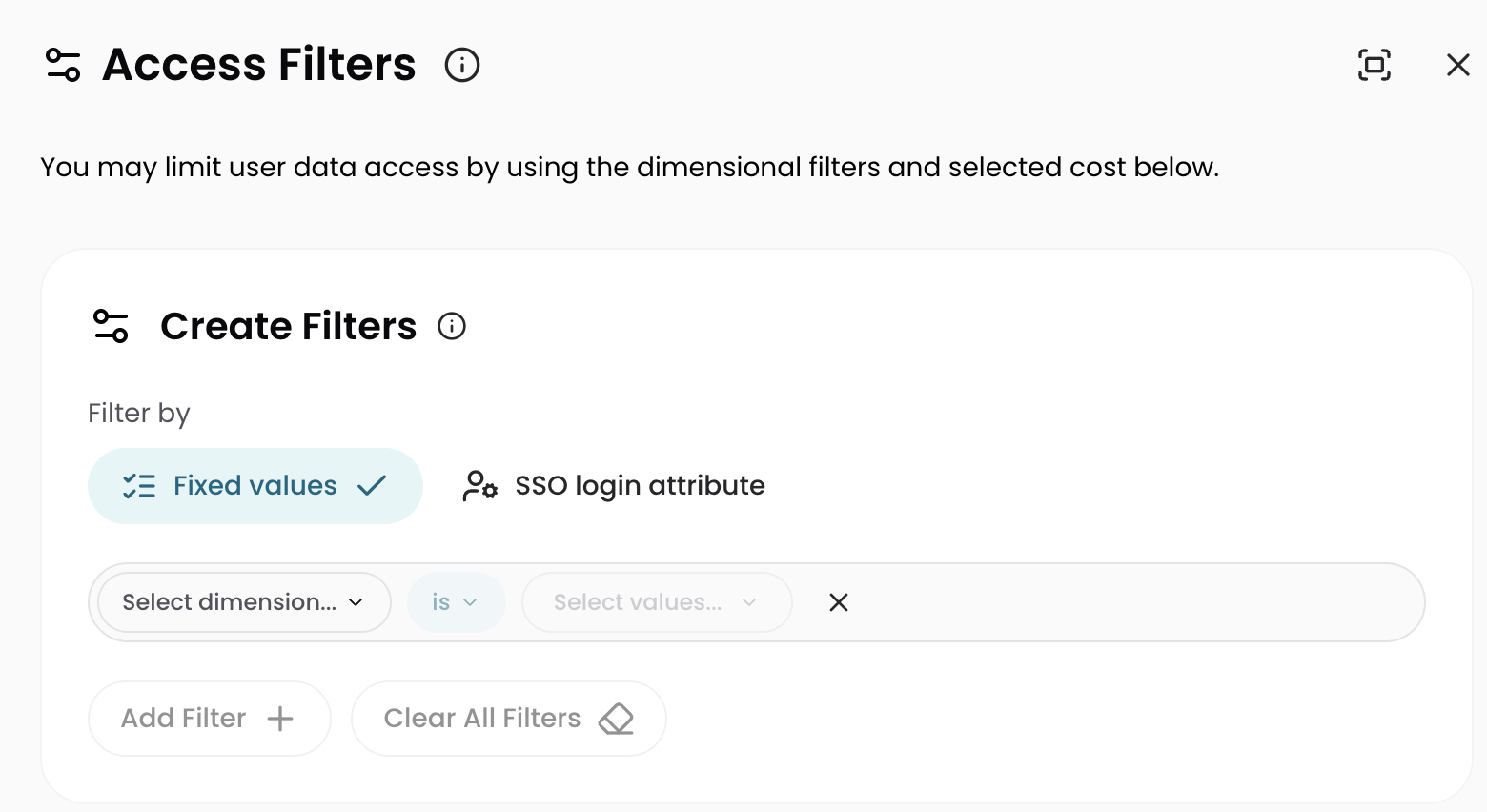Open the Select values dropdown

pos(657,602)
